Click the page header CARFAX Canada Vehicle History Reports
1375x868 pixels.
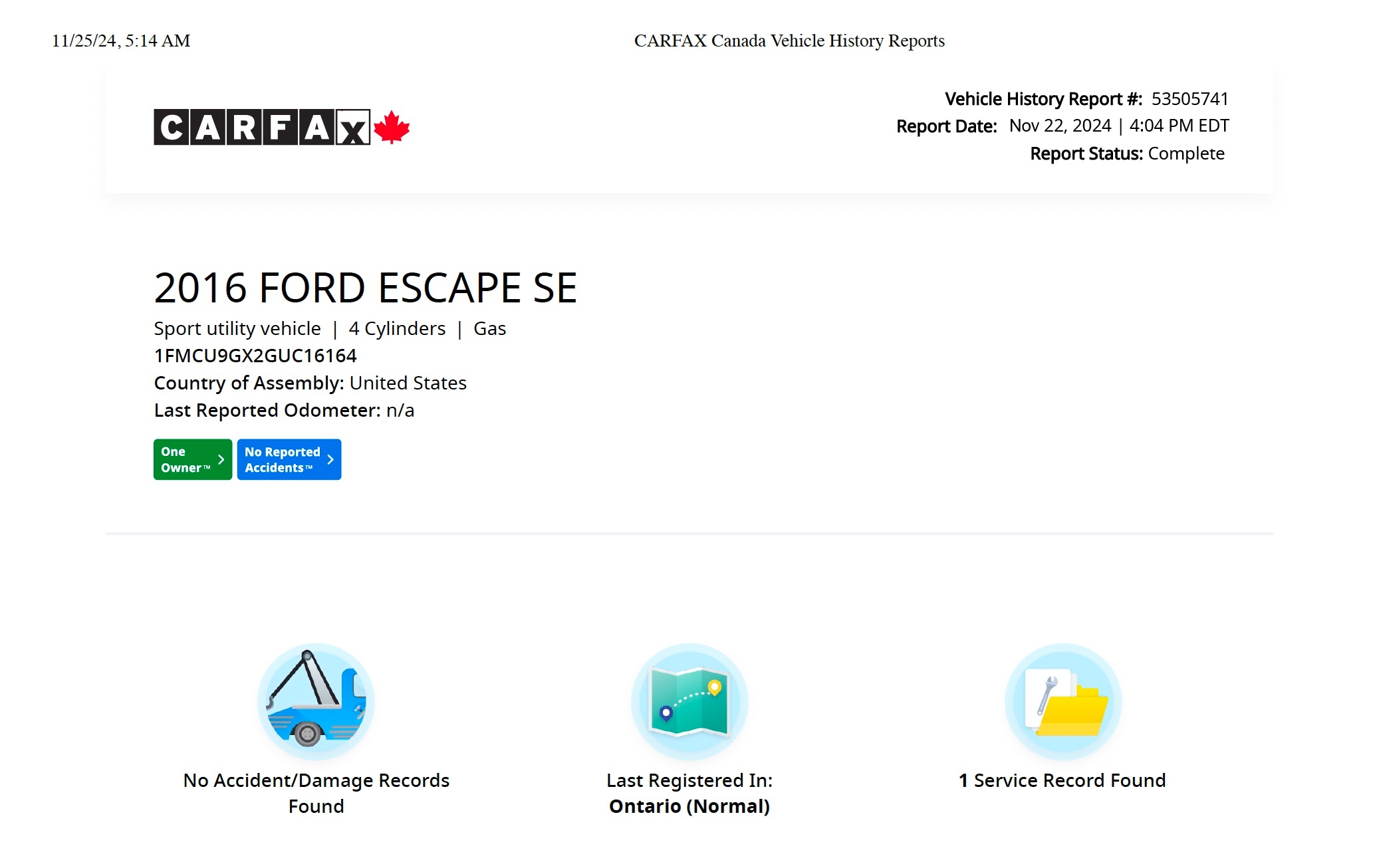point(789,41)
